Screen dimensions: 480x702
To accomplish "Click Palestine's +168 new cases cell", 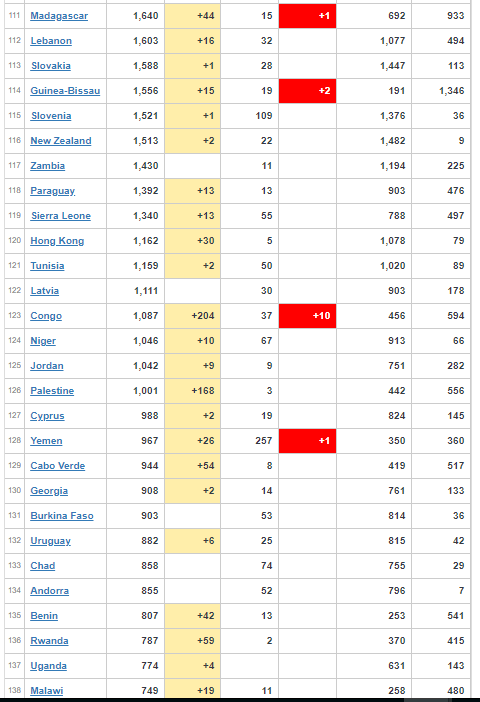I will click(193, 391).
